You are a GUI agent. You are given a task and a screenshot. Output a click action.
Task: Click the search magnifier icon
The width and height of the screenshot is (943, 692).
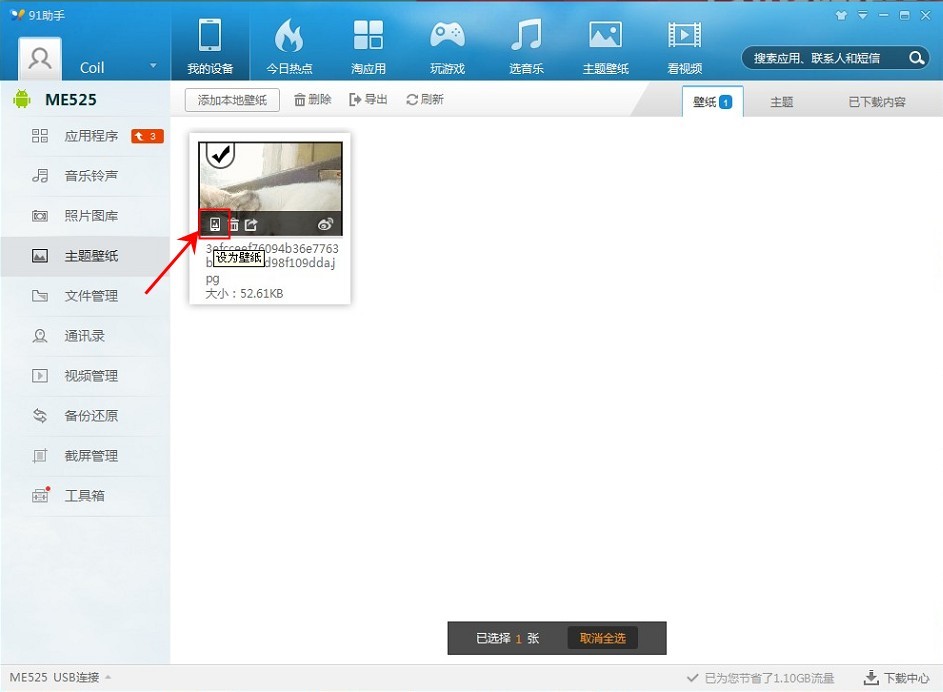(916, 59)
